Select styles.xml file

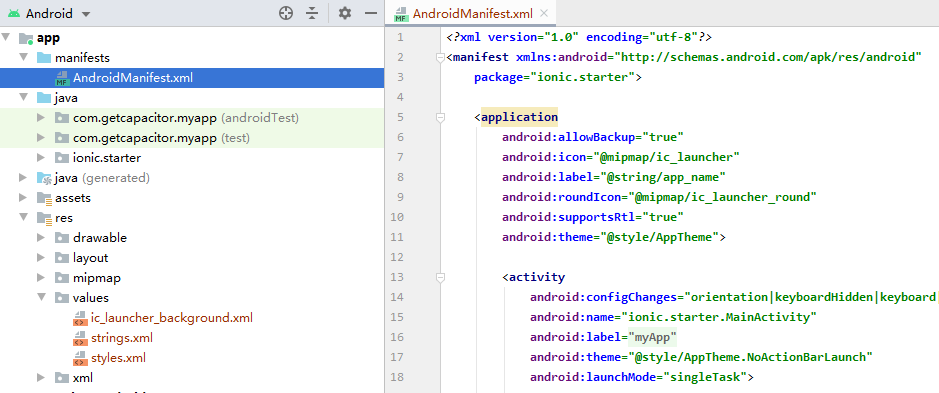pyautogui.click(x=118, y=358)
